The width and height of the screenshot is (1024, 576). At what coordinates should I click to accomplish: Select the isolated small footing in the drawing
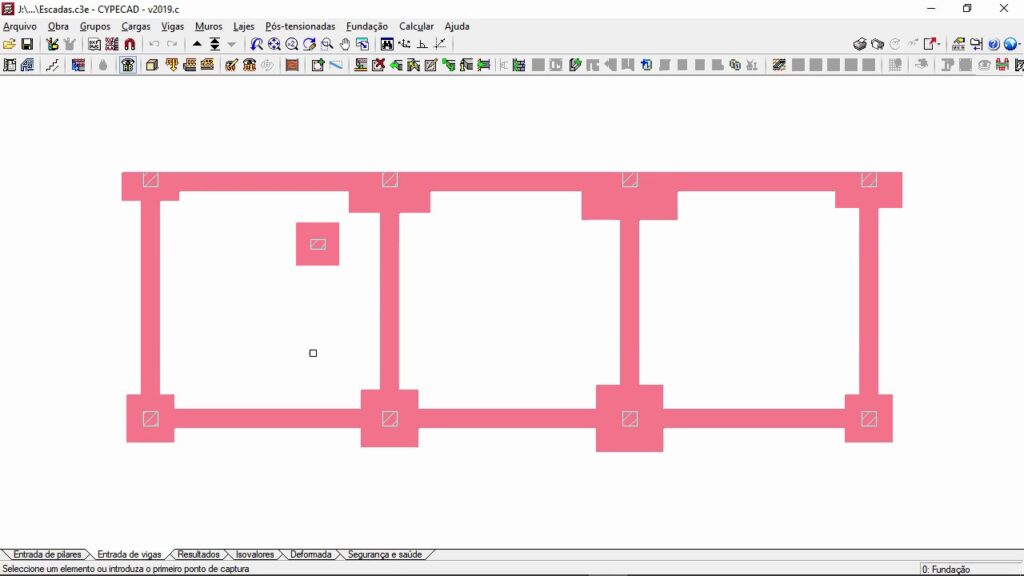coord(317,244)
